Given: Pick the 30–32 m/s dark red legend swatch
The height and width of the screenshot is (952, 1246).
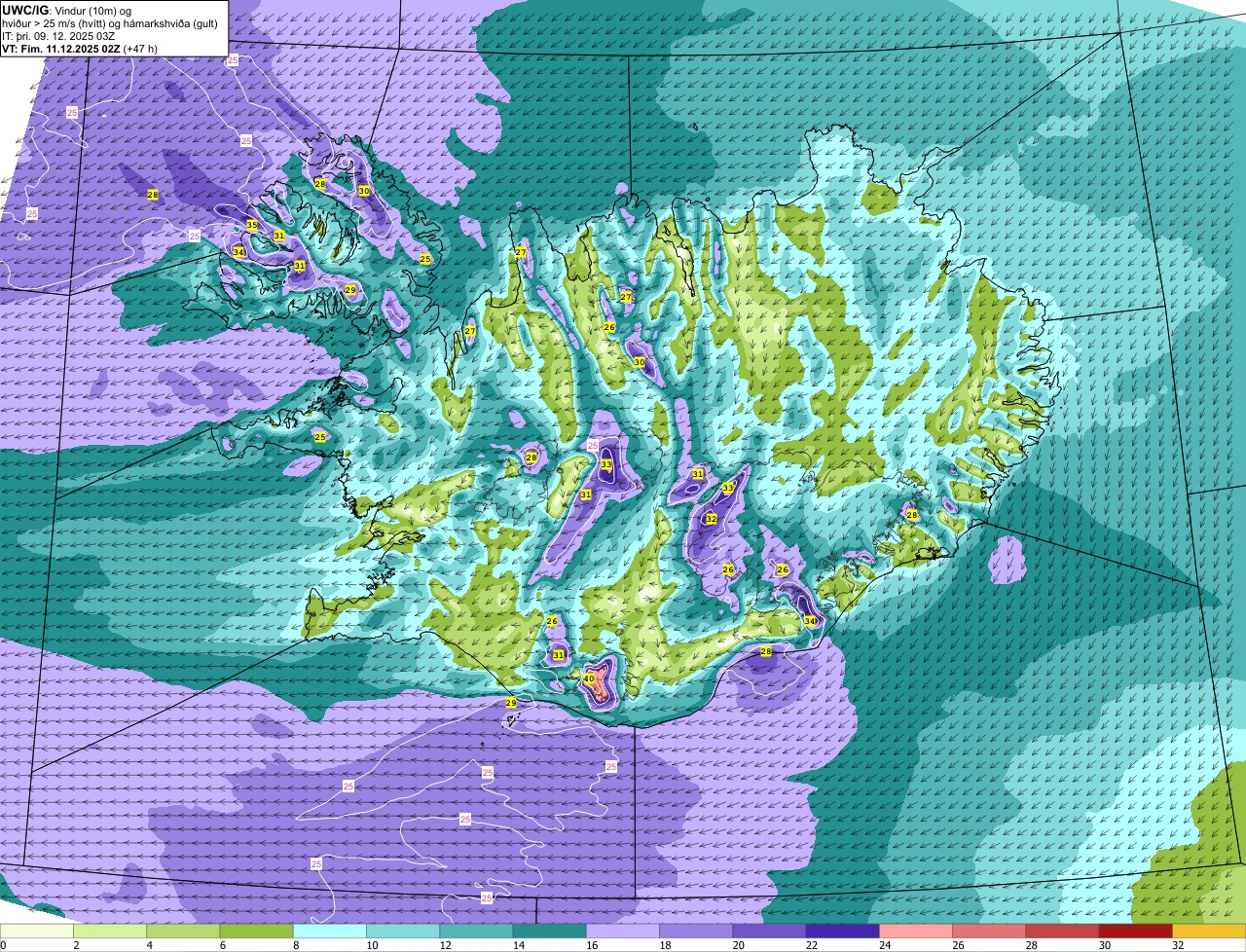Looking at the screenshot, I should pos(1136,932).
